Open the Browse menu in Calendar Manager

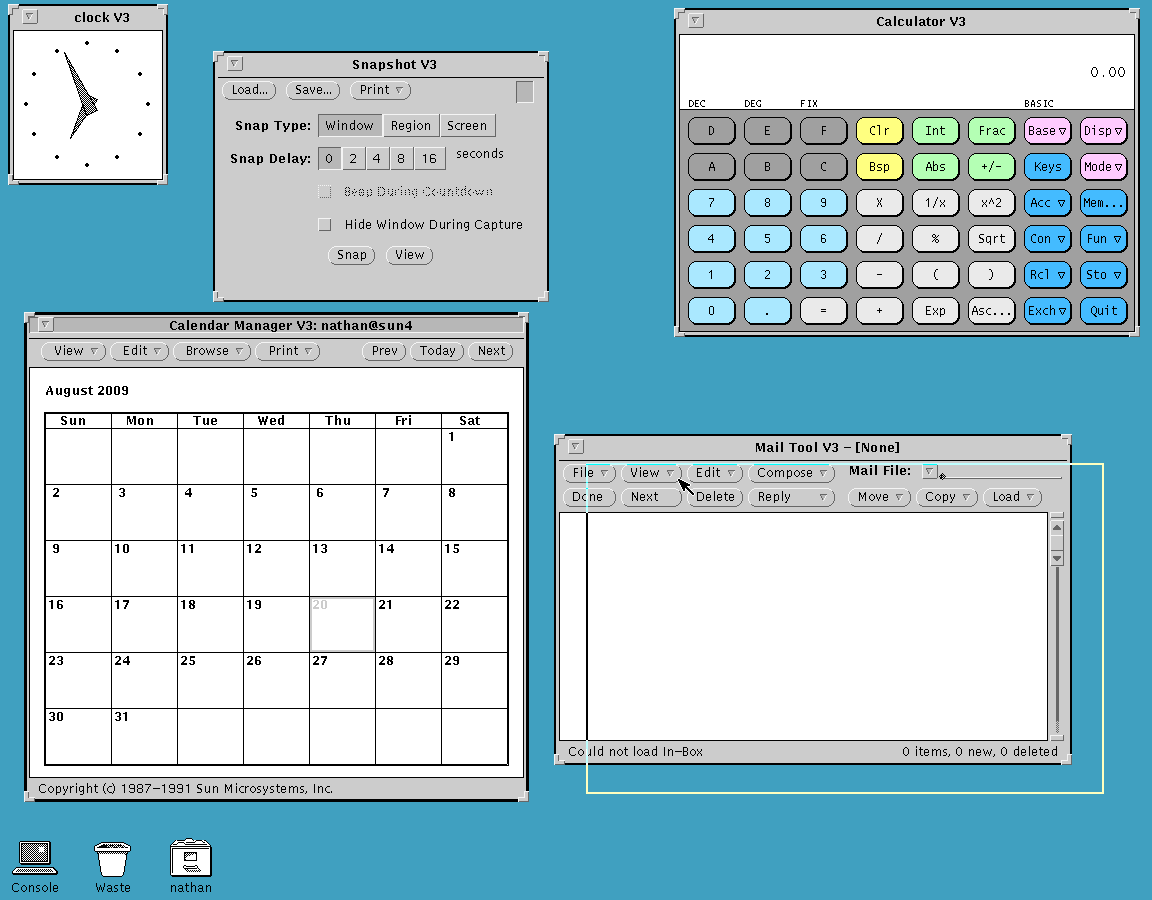click(x=212, y=351)
